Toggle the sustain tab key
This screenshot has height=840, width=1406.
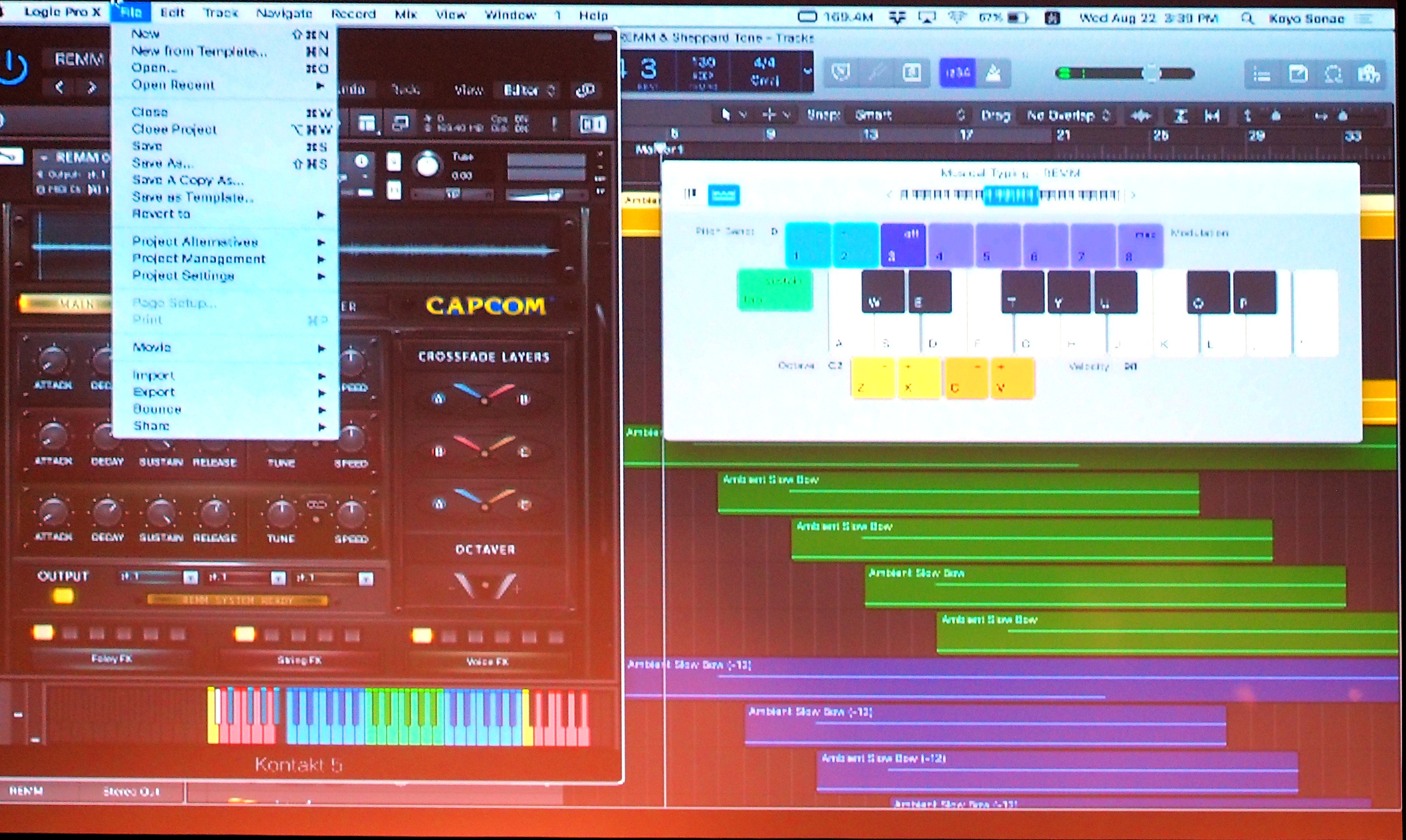pos(774,290)
